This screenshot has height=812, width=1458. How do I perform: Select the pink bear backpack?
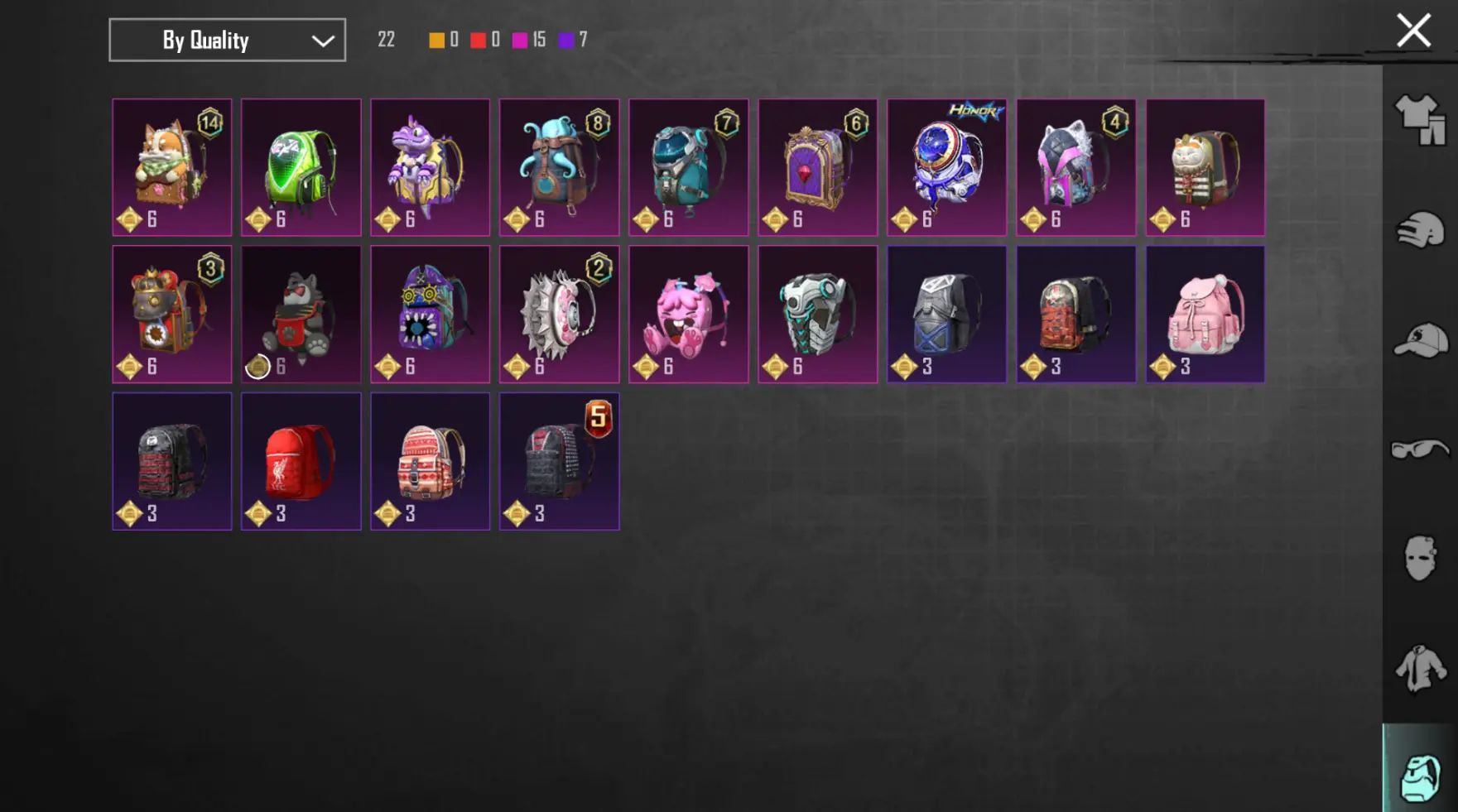point(689,314)
